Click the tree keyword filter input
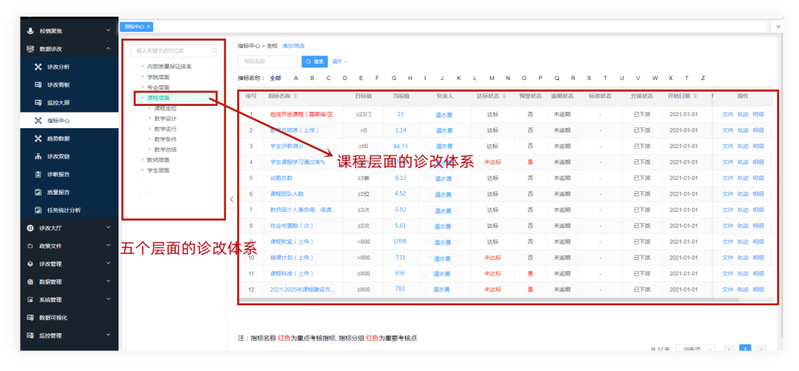Image resolution: width=799 pixels, height=371 pixels. pyautogui.click(x=176, y=50)
